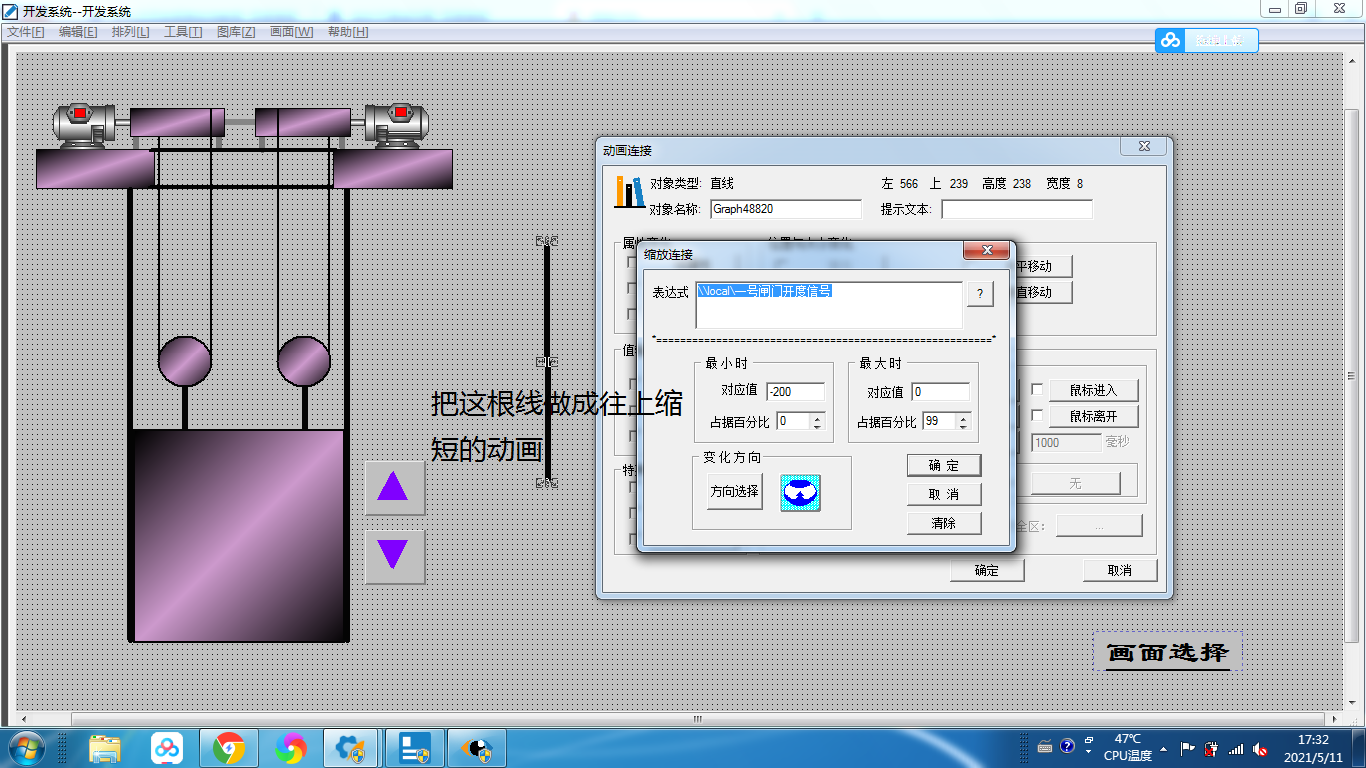
Task: Open the Windows Start menu
Action: (25, 748)
